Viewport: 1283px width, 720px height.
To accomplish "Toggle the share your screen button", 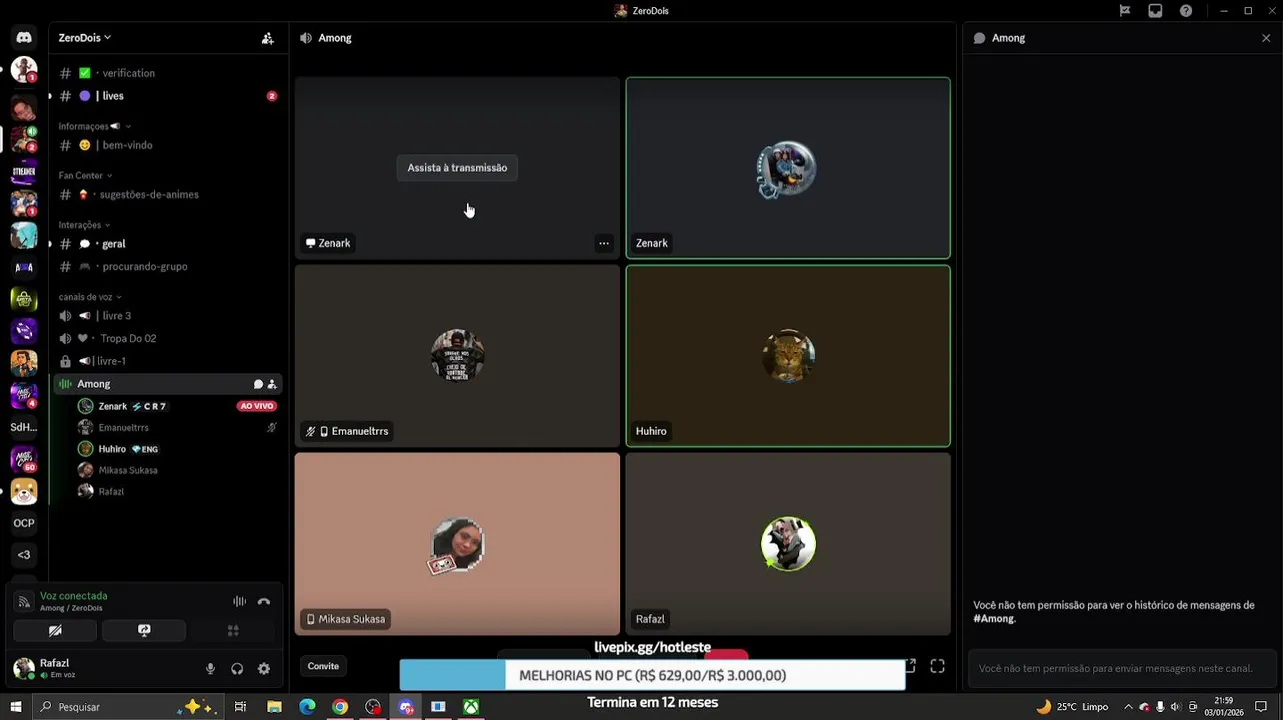I will (144, 631).
